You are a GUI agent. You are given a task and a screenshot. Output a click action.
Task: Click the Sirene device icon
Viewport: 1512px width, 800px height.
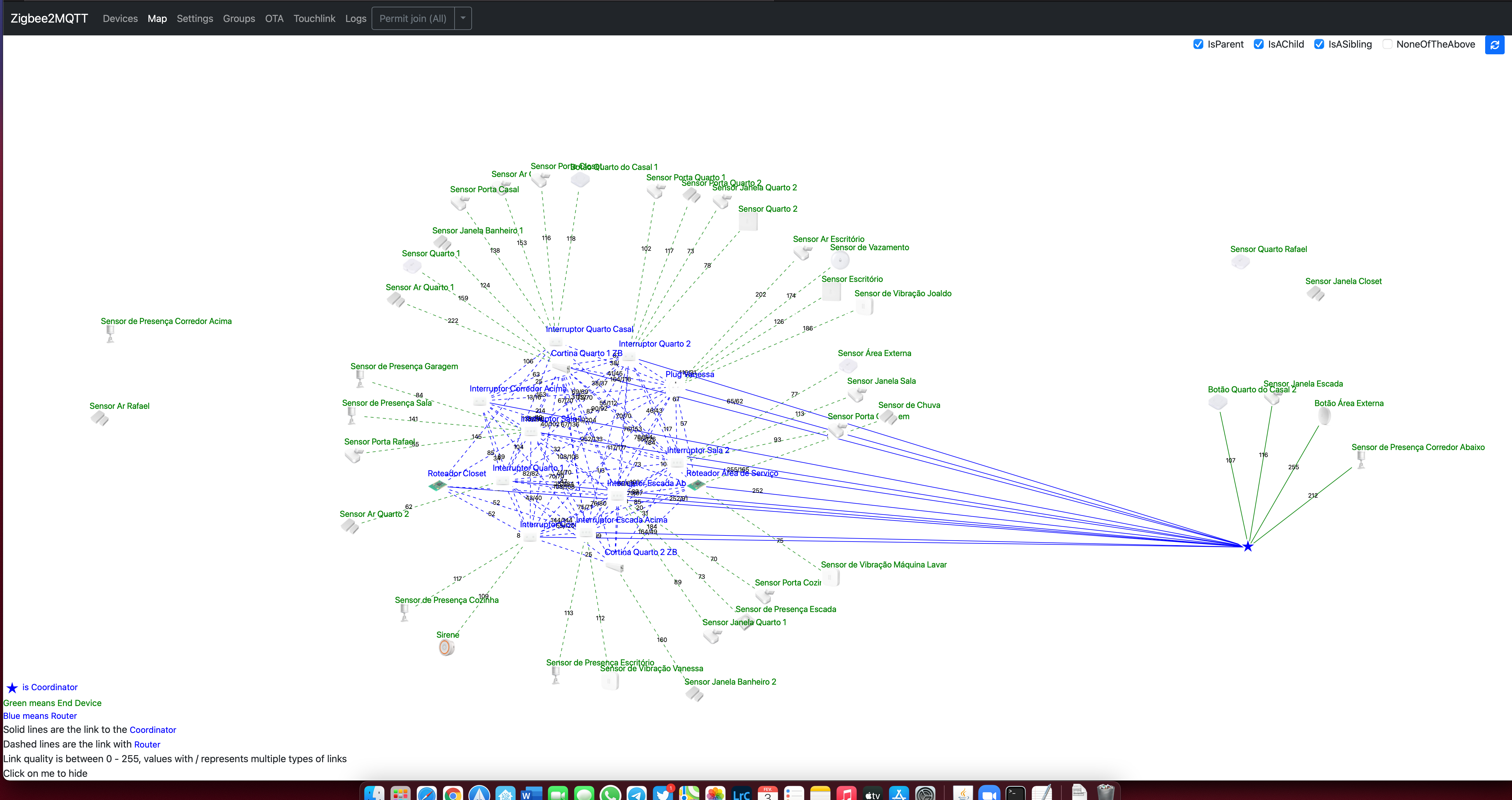(x=446, y=647)
